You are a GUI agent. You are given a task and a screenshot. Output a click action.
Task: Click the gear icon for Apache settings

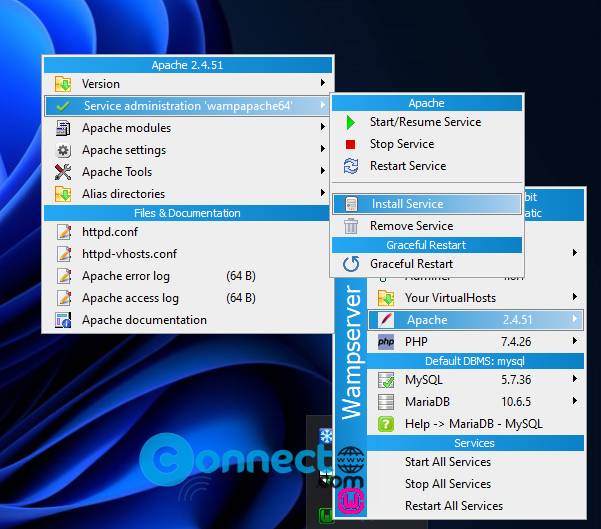tap(63, 150)
